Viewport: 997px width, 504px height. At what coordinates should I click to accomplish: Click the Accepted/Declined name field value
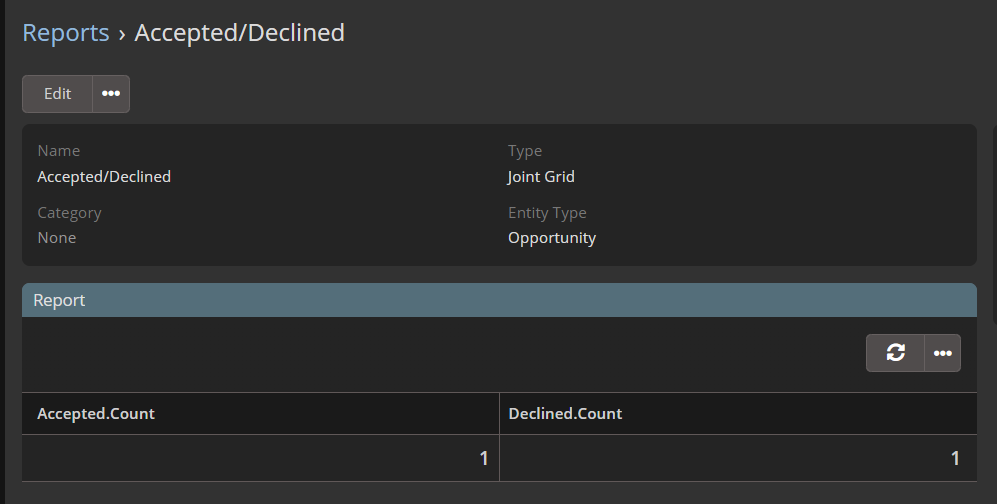pyautogui.click(x=104, y=177)
